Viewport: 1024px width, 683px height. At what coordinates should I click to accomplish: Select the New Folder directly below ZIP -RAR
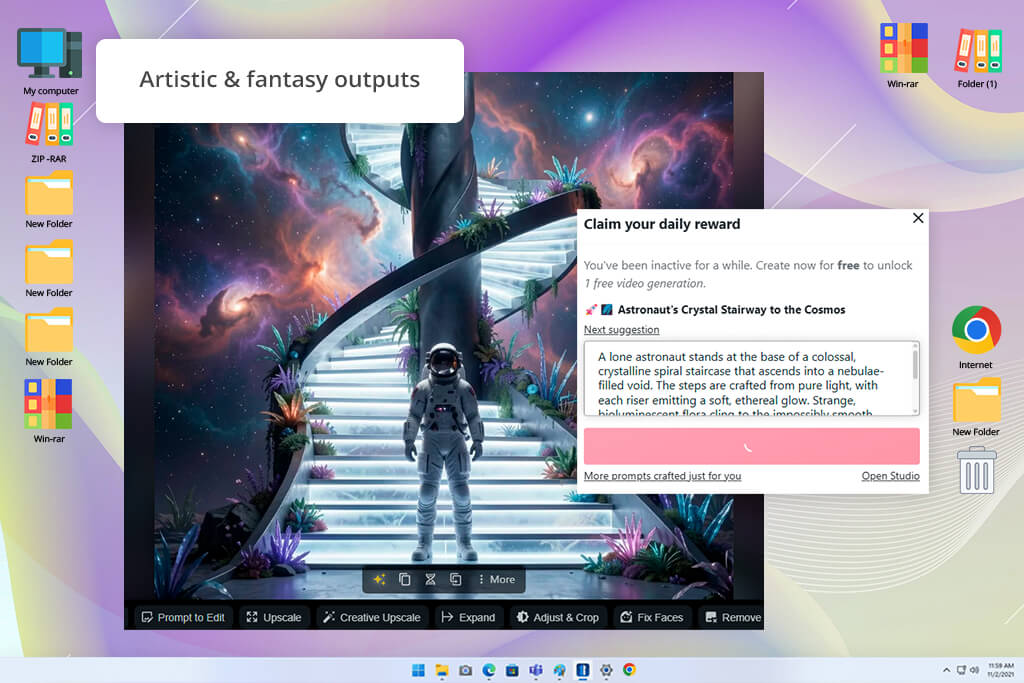click(49, 200)
